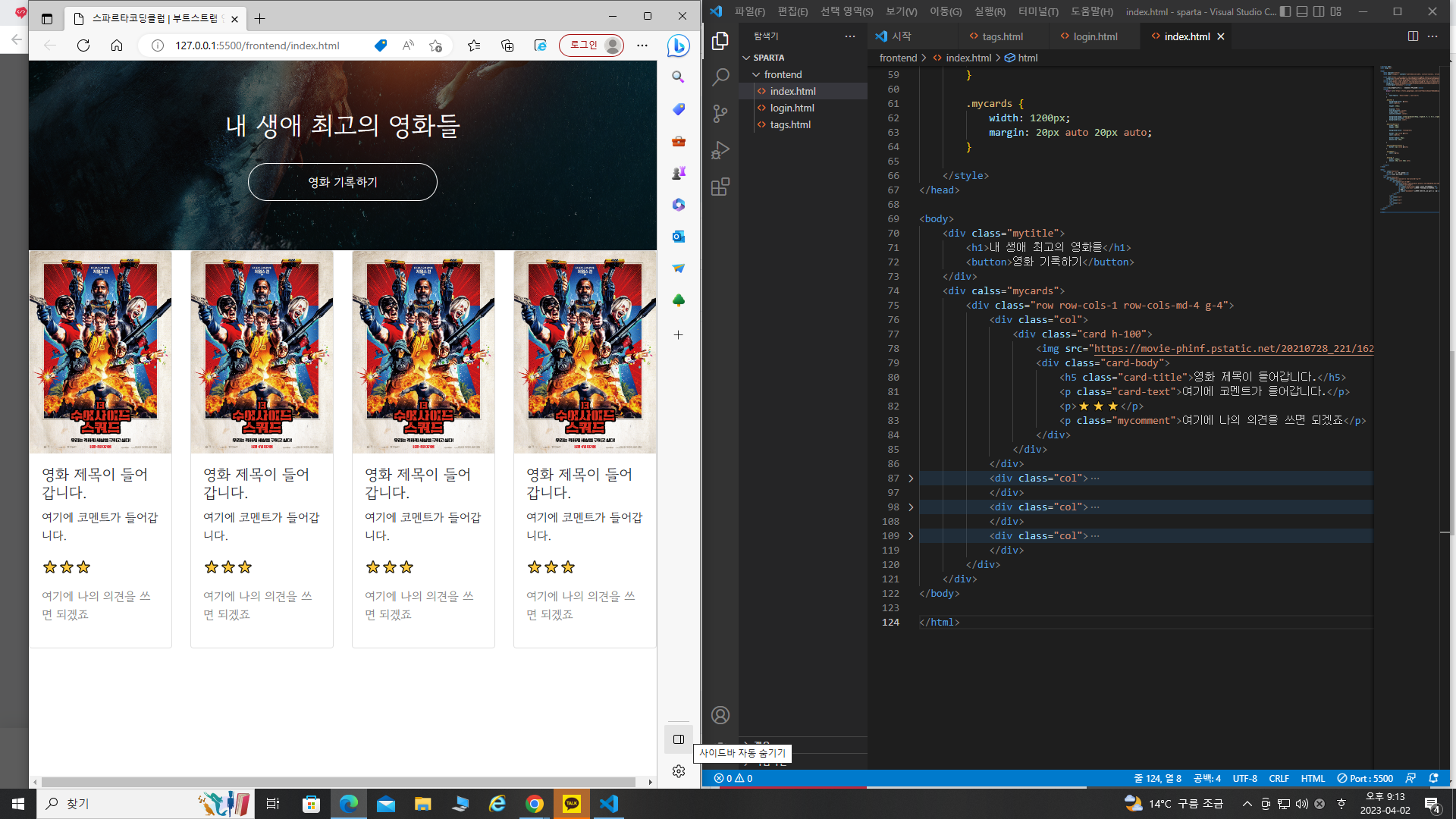Open the 터미널(T) menu
Screen dimensions: 1456x819
[x=1037, y=11]
